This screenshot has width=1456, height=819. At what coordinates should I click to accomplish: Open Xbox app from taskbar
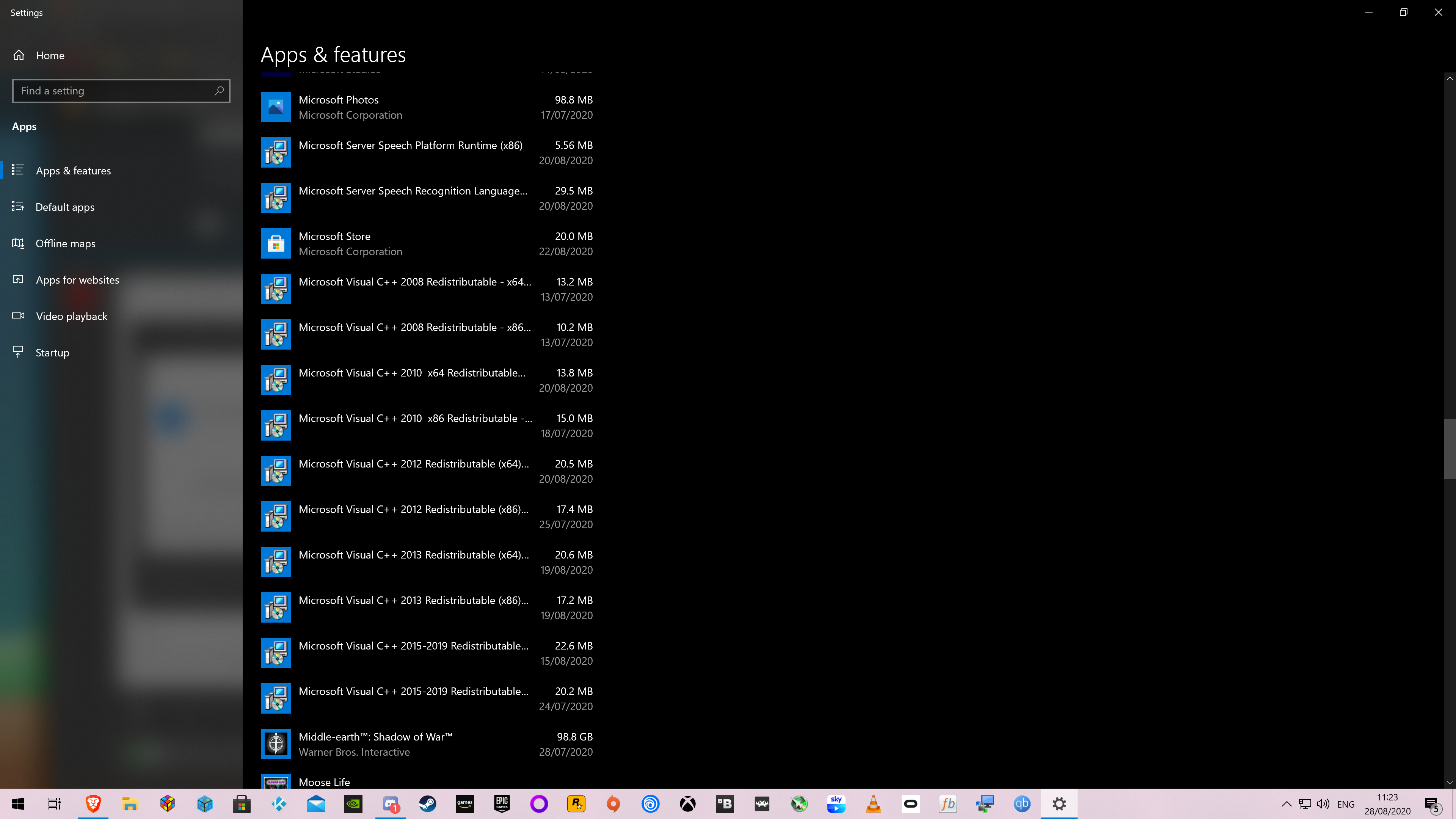pos(688,804)
